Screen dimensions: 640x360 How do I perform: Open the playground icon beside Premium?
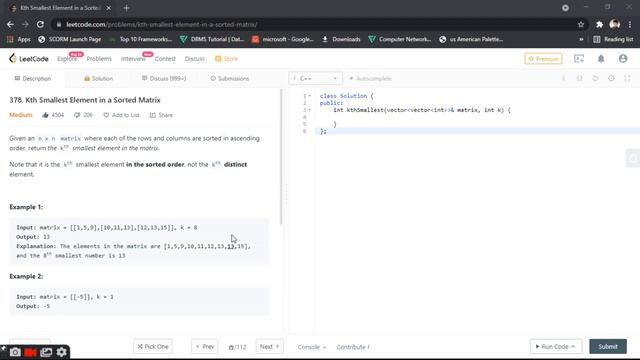(579, 59)
